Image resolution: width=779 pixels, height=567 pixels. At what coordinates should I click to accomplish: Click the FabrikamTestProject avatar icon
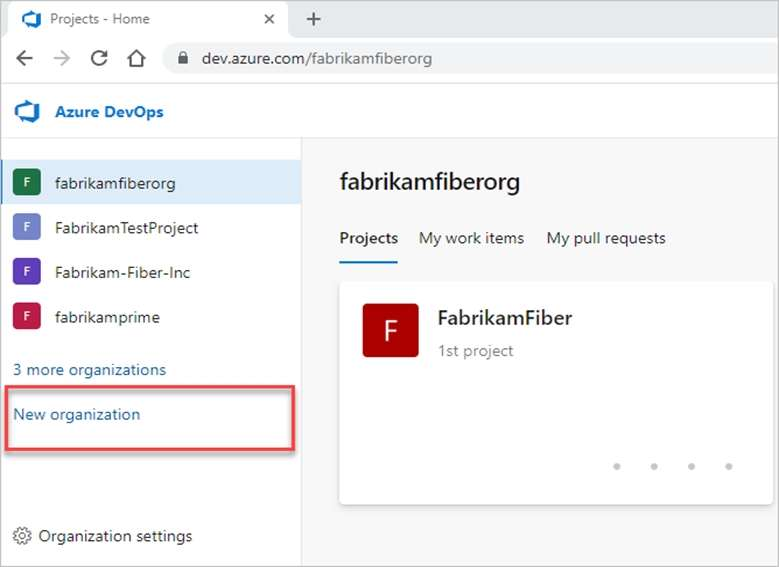(x=26, y=228)
